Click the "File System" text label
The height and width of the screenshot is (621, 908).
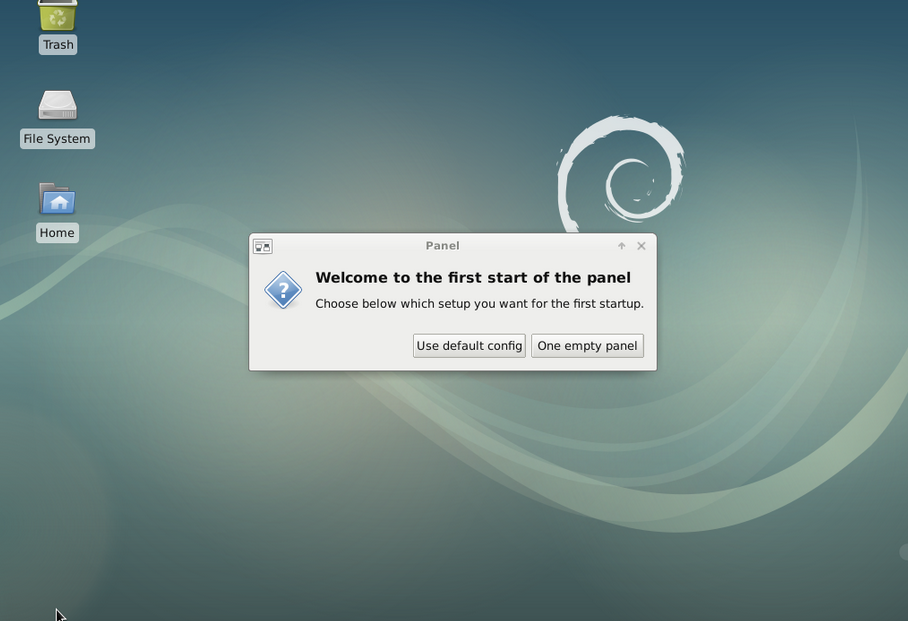(57, 139)
